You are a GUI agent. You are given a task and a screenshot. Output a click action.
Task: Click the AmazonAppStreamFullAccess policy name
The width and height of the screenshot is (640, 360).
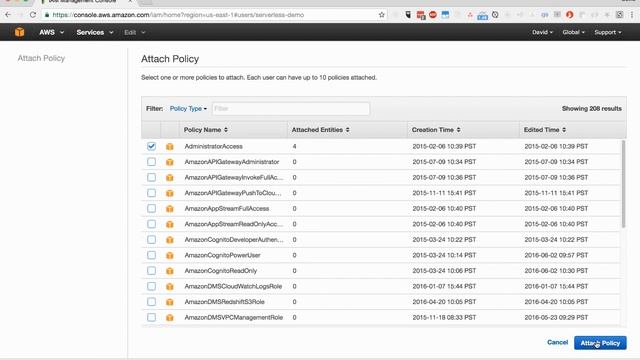(x=227, y=208)
